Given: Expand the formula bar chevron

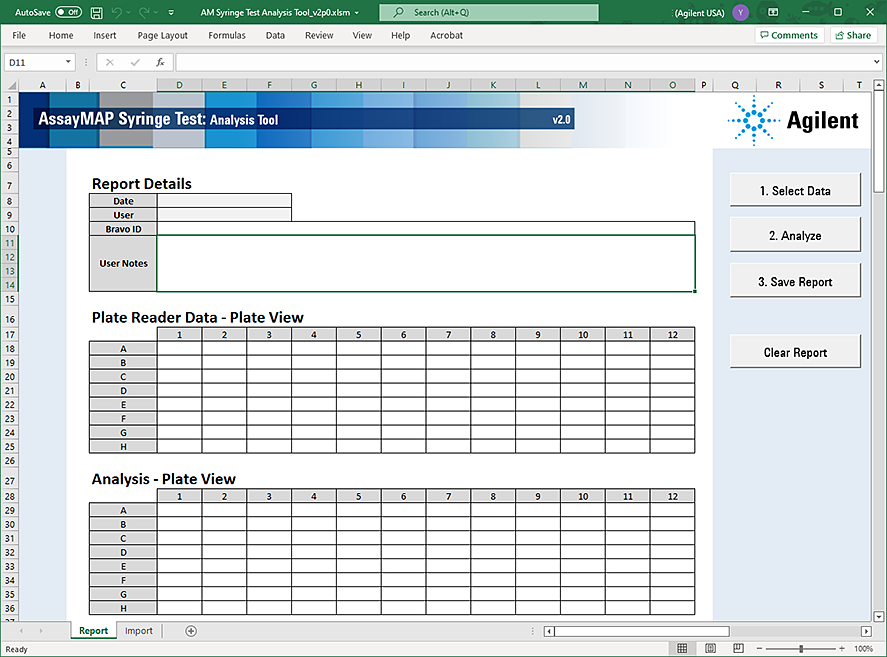Looking at the screenshot, I should coord(876,62).
